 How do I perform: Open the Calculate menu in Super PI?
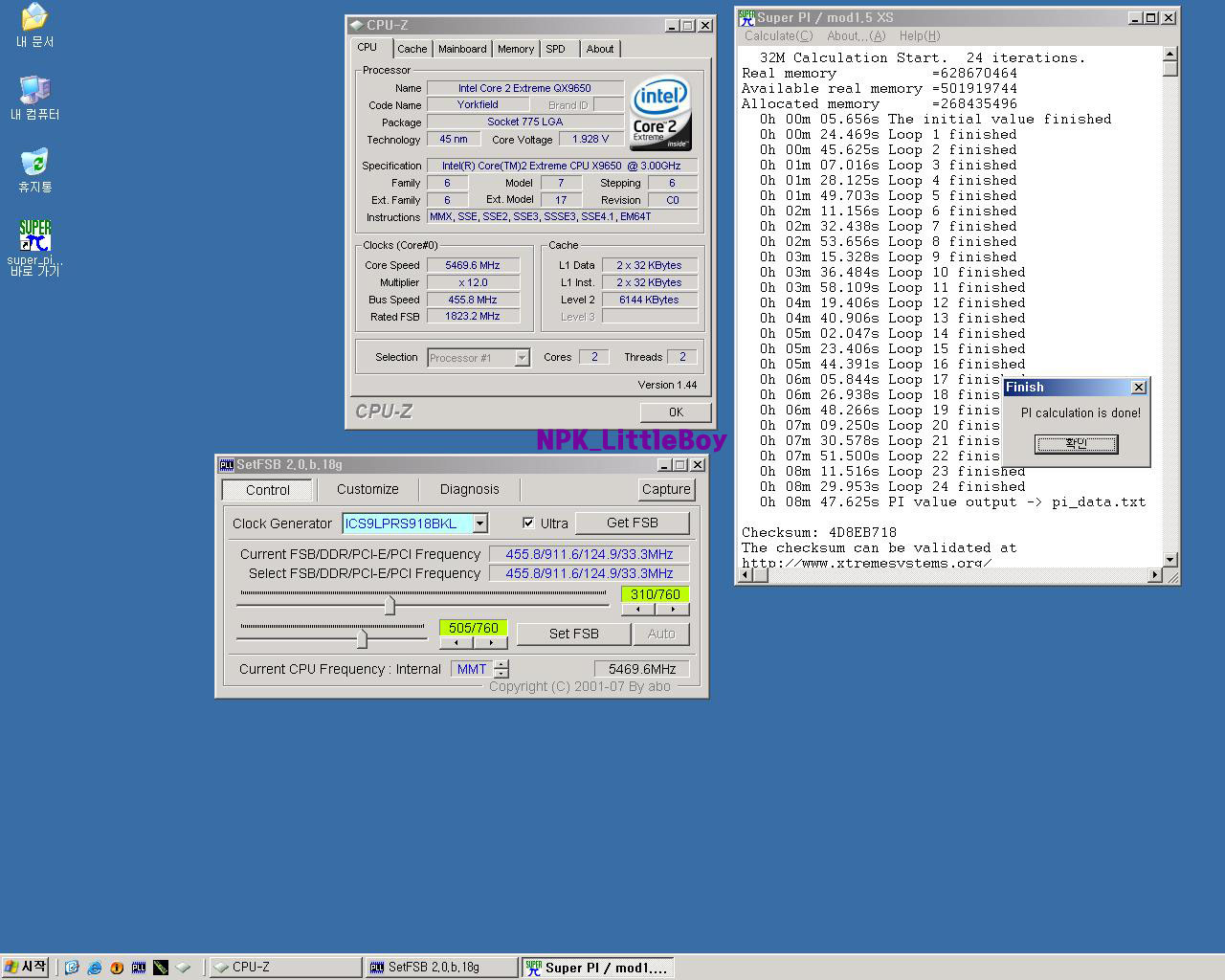779,36
